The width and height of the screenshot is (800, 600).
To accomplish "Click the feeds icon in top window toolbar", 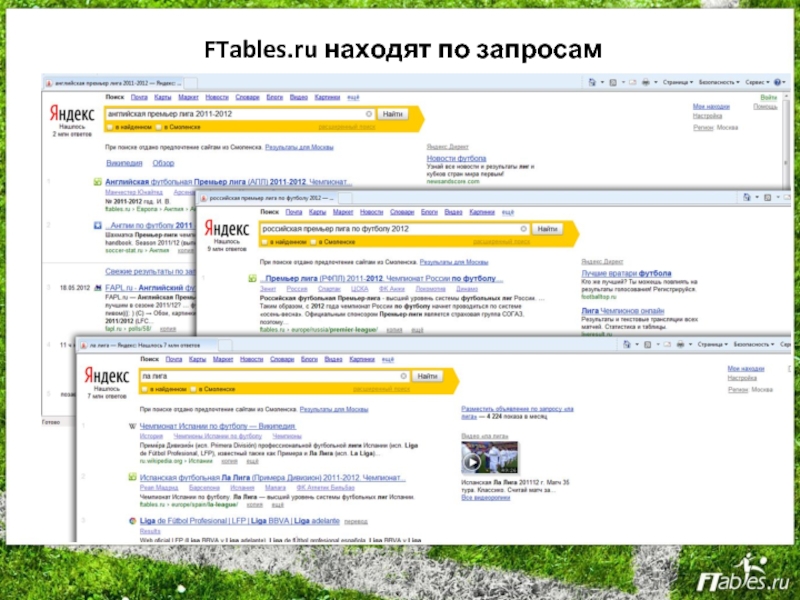I will point(613,82).
